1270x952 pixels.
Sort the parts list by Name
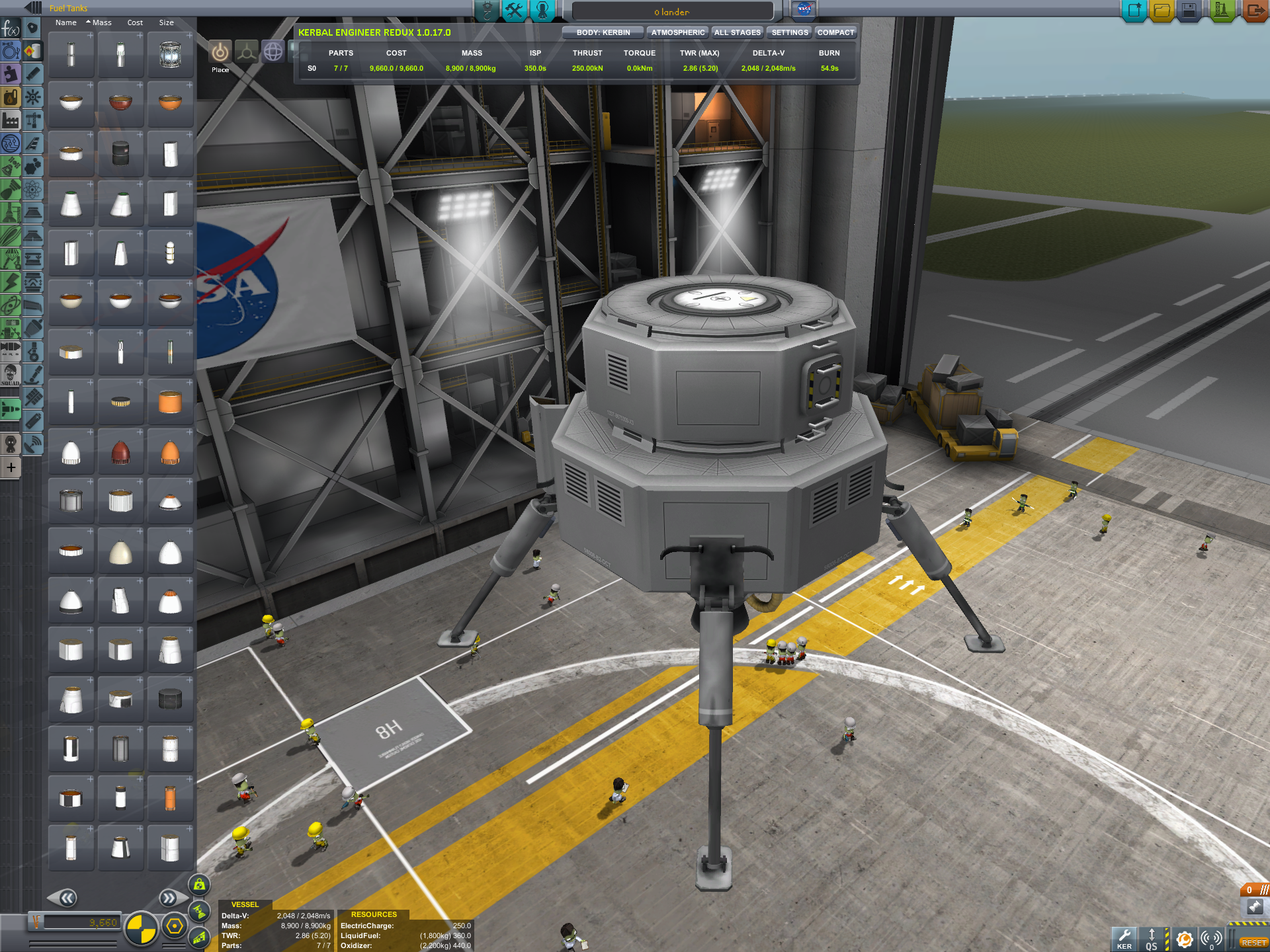65,22
